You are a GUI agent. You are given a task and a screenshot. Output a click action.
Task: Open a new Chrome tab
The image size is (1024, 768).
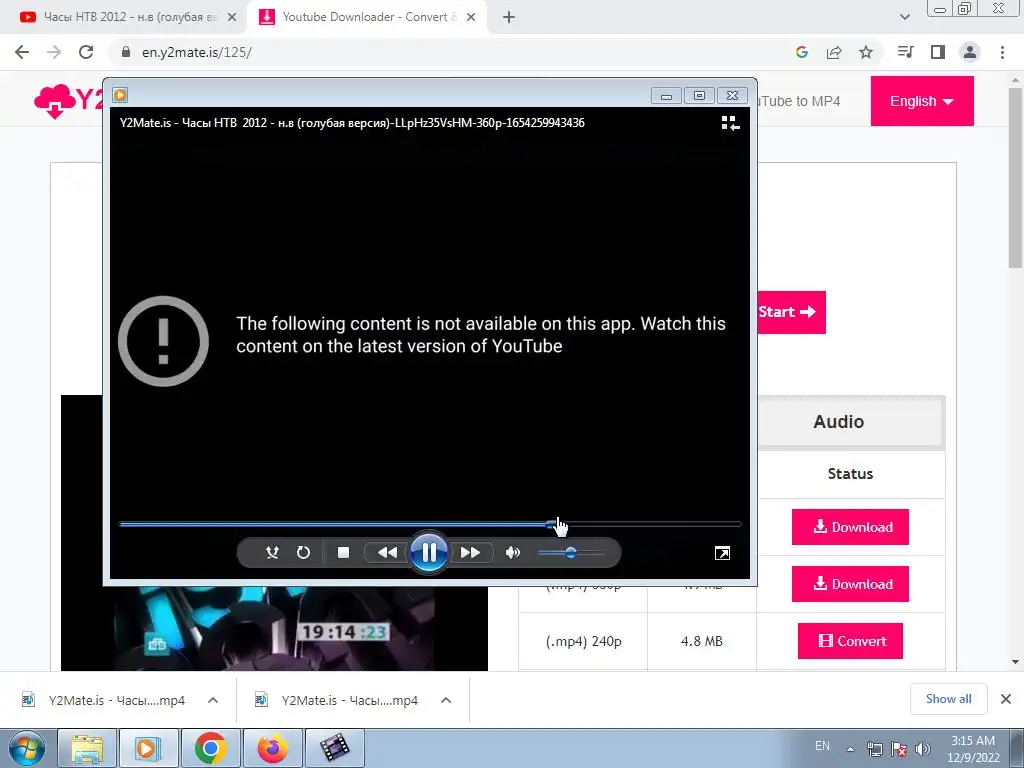[x=509, y=18]
